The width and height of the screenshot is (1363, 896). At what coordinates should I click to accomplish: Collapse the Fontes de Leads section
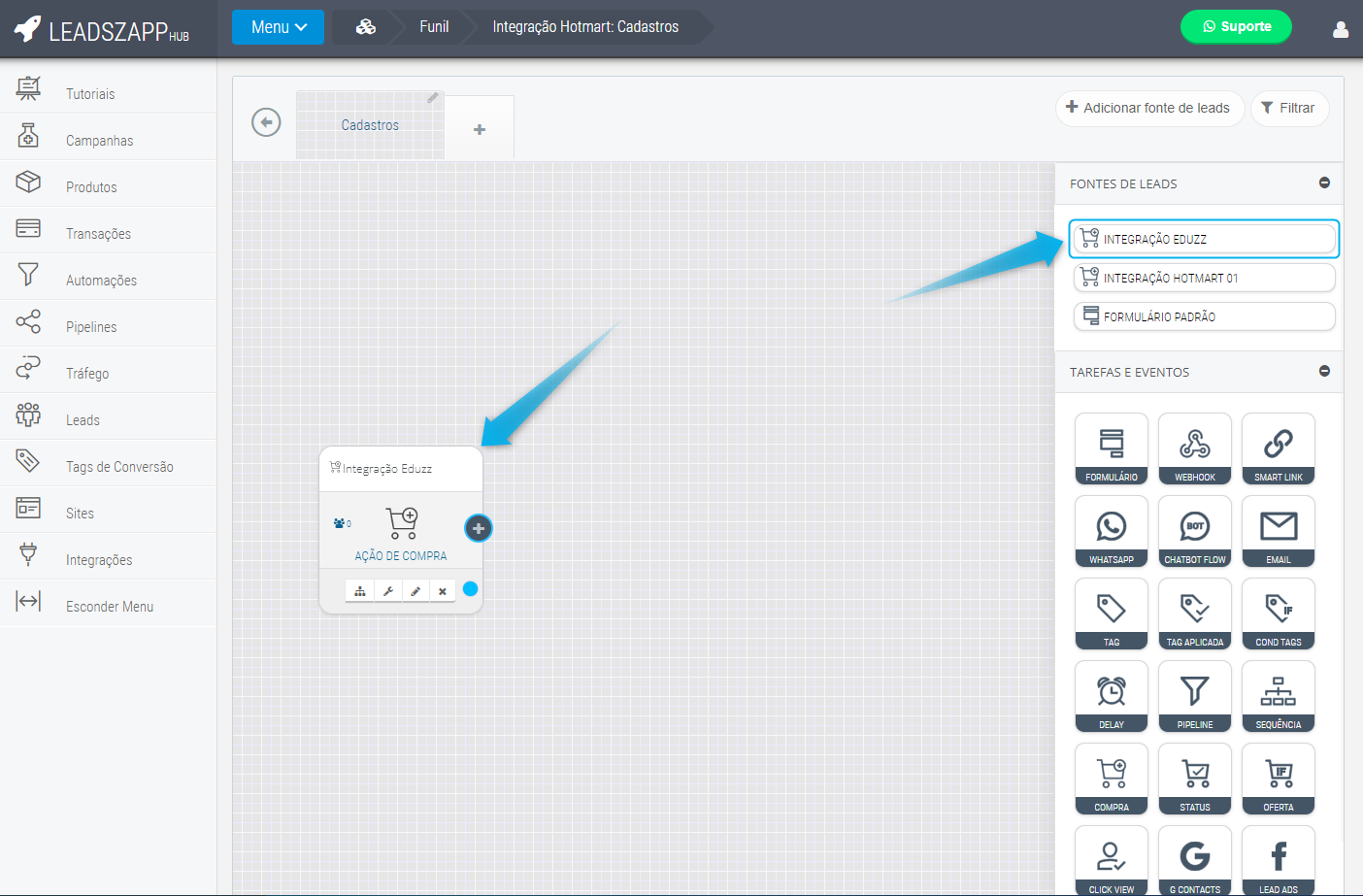click(x=1324, y=183)
